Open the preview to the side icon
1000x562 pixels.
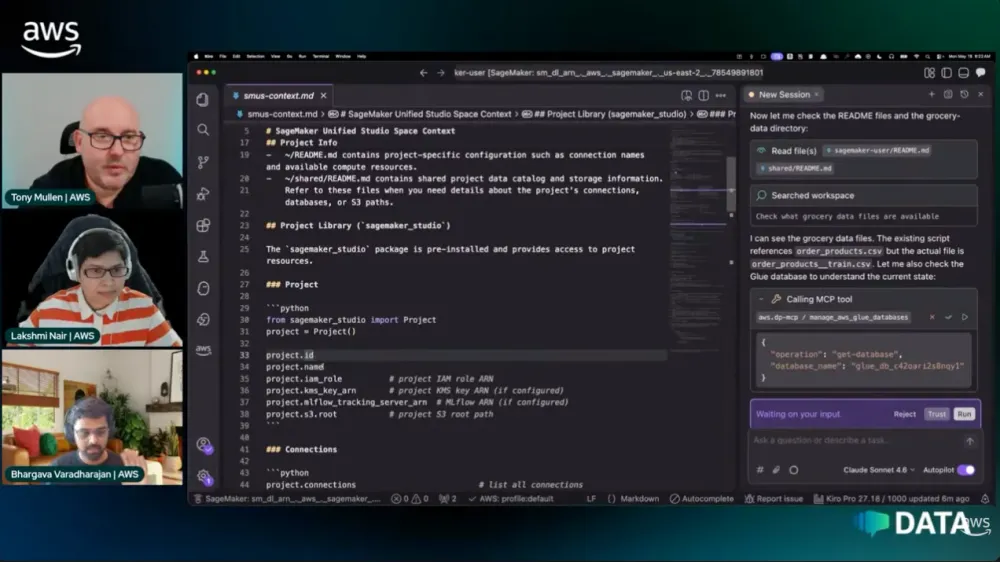pos(686,96)
